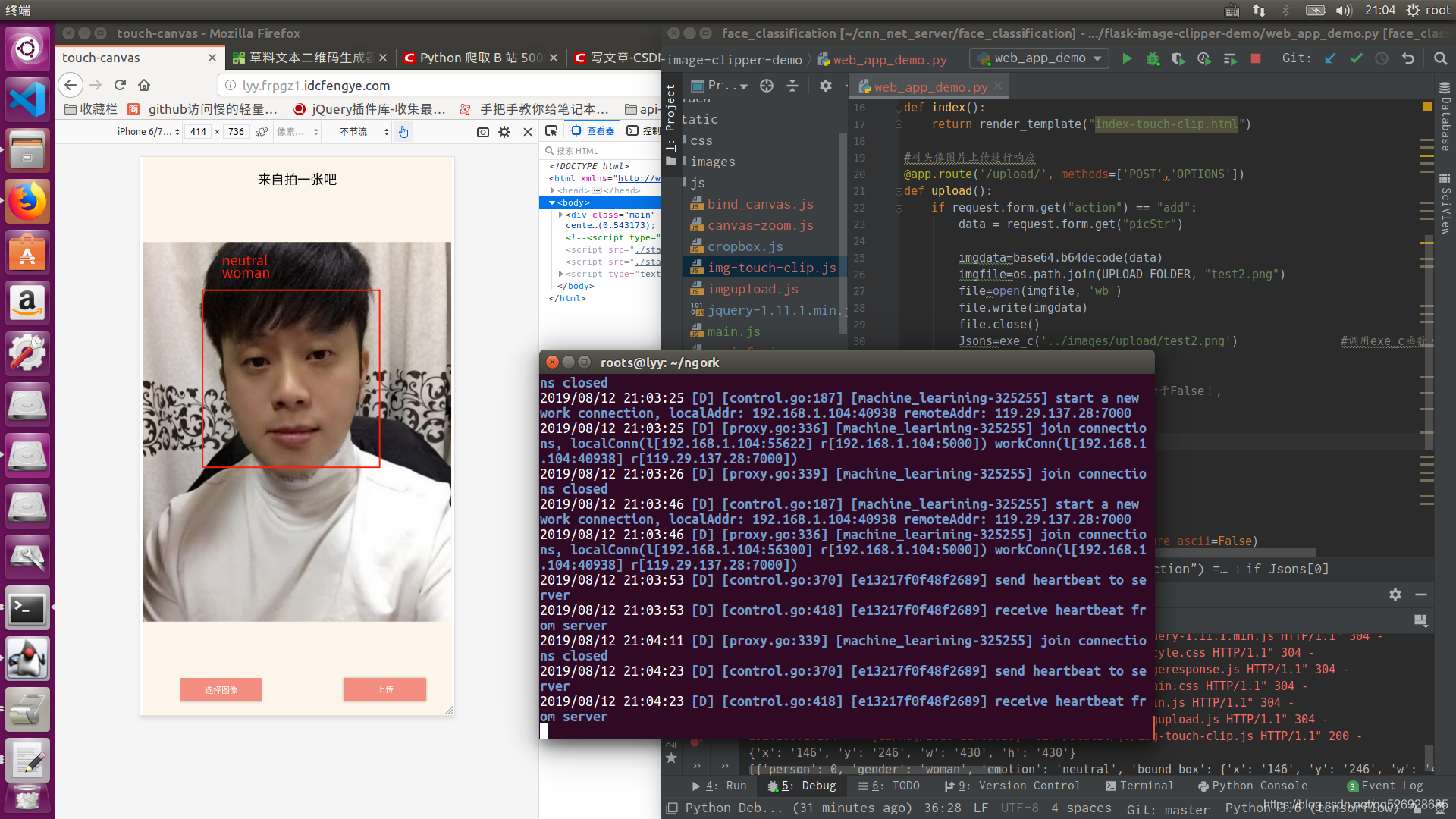Click the Git update project arrow
This screenshot has height=819, width=1456.
[x=1330, y=58]
